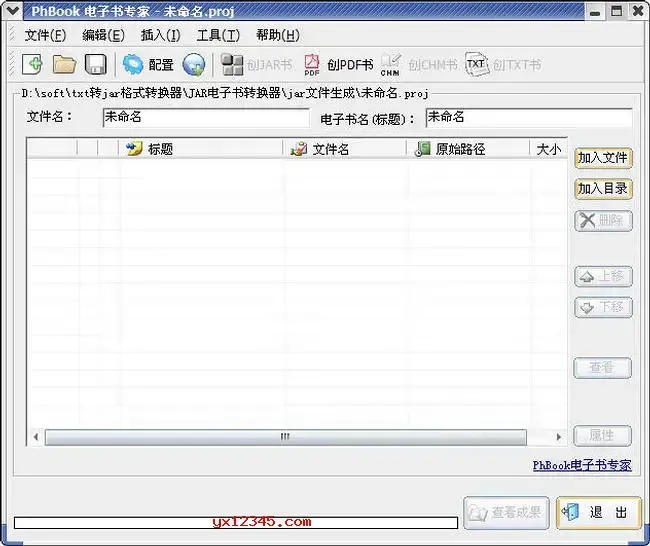Save the project using the floppy disk icon
650x546 pixels.
click(x=95, y=65)
